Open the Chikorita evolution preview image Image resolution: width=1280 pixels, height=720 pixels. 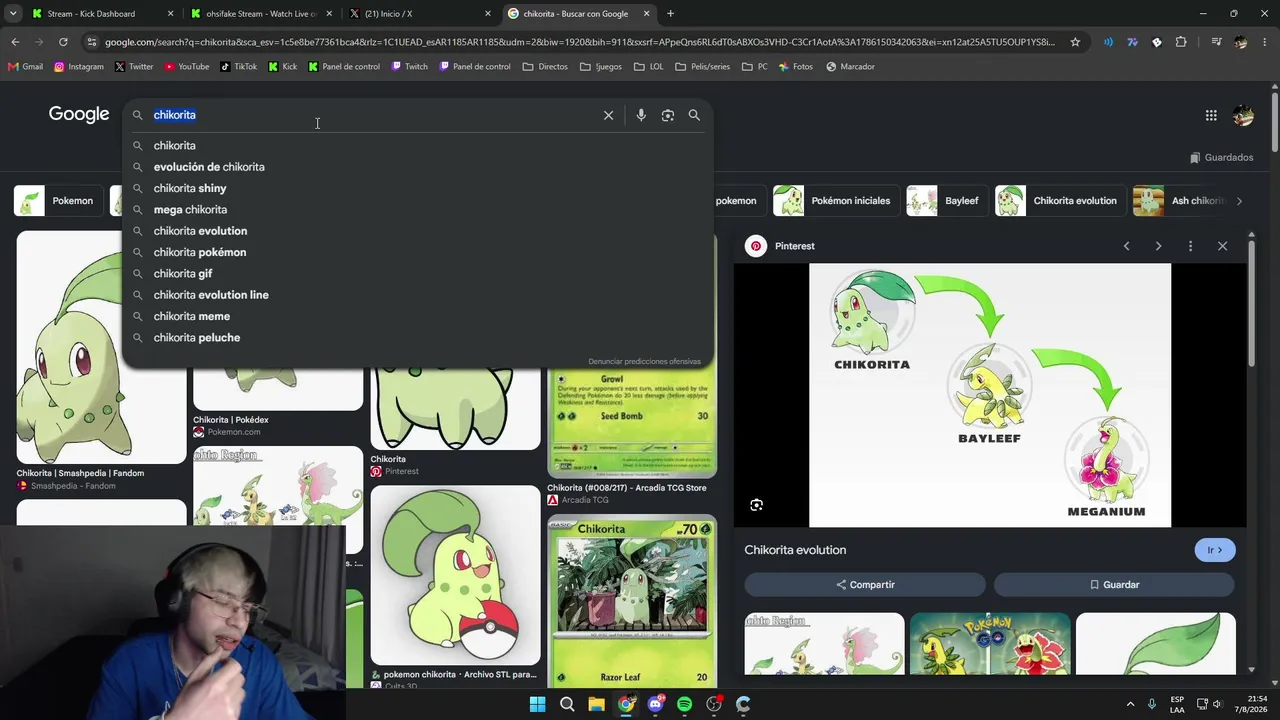tap(990, 395)
